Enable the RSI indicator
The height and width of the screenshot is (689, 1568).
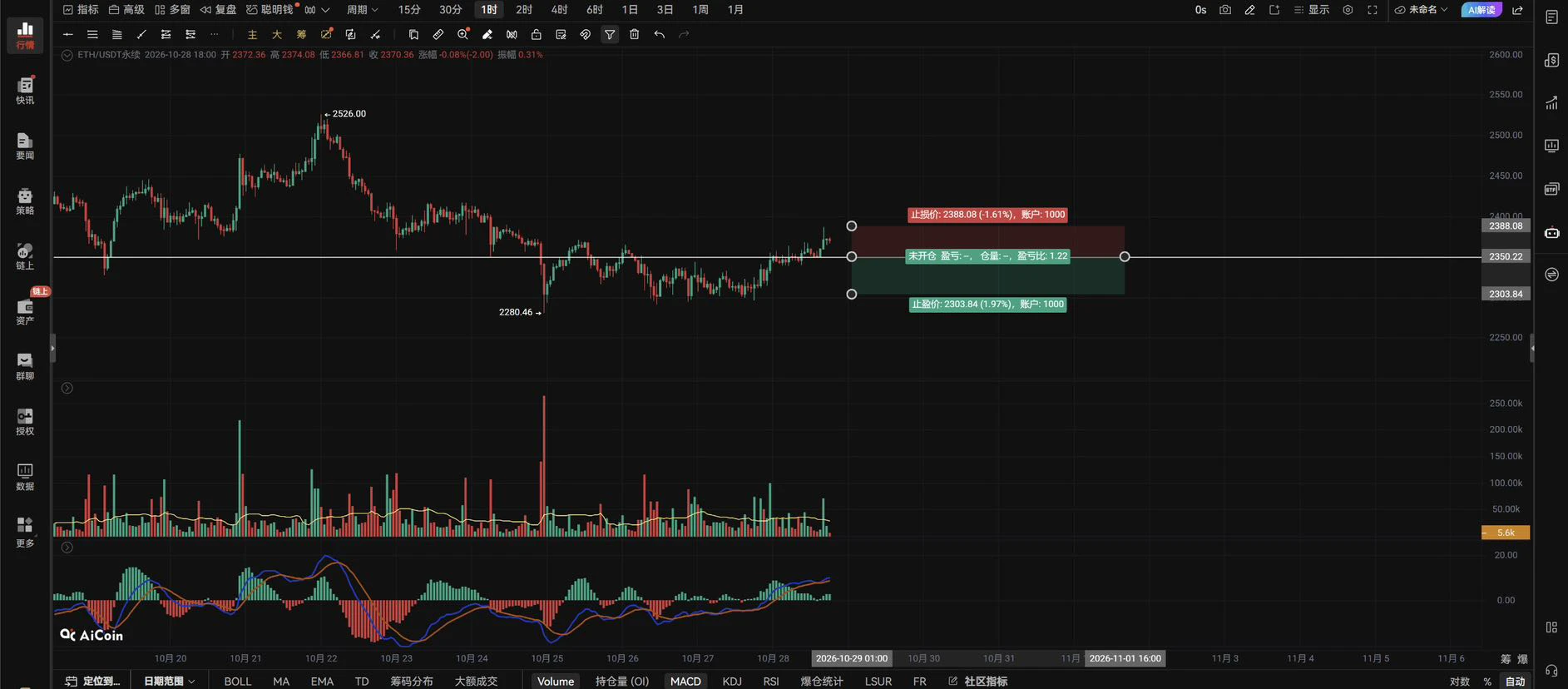771,681
